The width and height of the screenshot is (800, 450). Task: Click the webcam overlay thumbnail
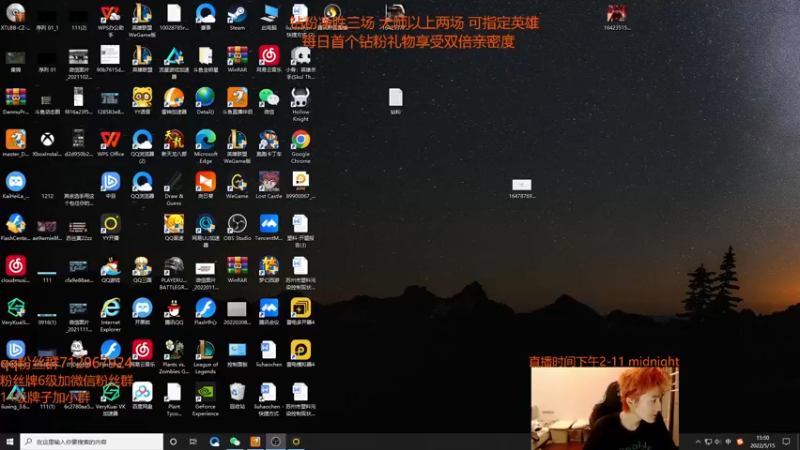click(x=605, y=408)
